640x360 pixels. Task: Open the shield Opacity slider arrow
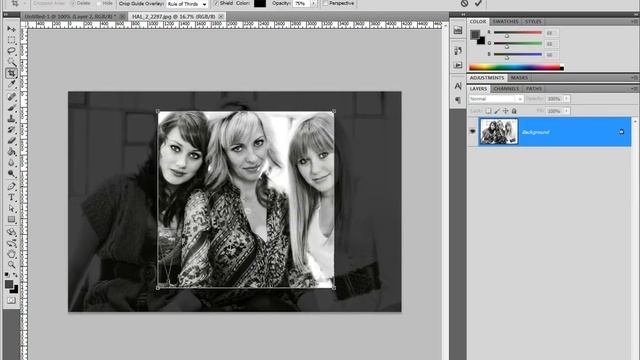pos(313,3)
